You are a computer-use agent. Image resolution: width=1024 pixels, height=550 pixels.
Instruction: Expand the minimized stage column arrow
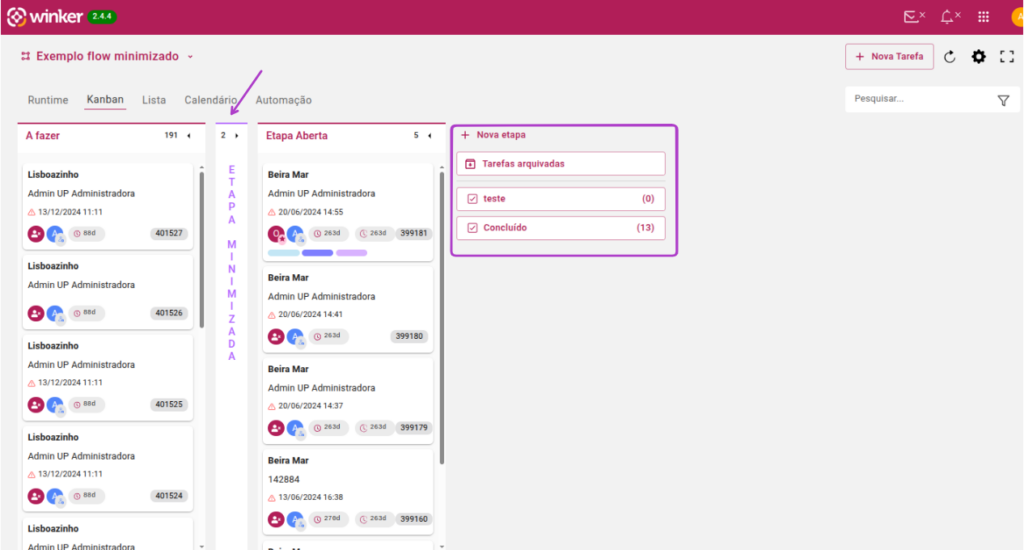pos(236,136)
